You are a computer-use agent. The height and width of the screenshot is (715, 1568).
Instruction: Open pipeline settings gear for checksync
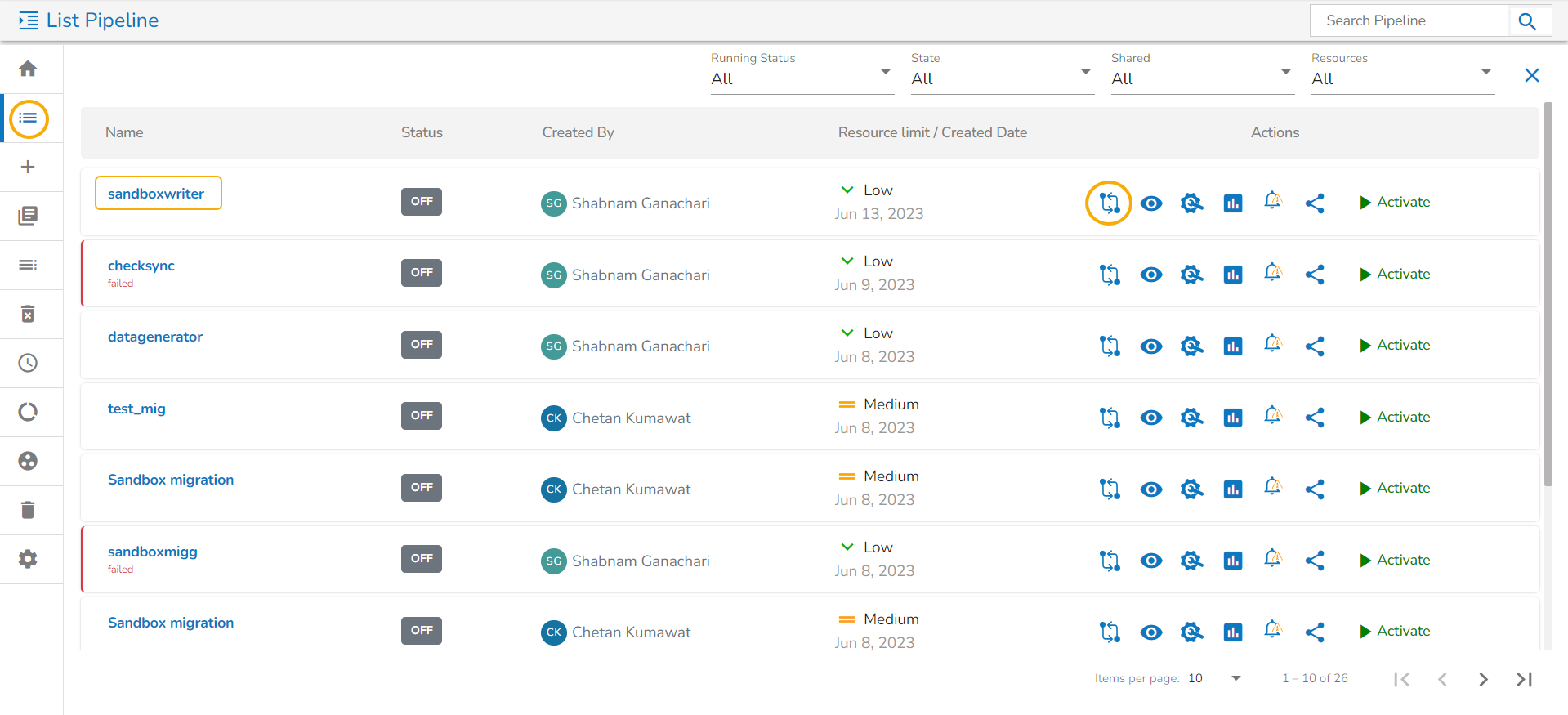[1191, 275]
